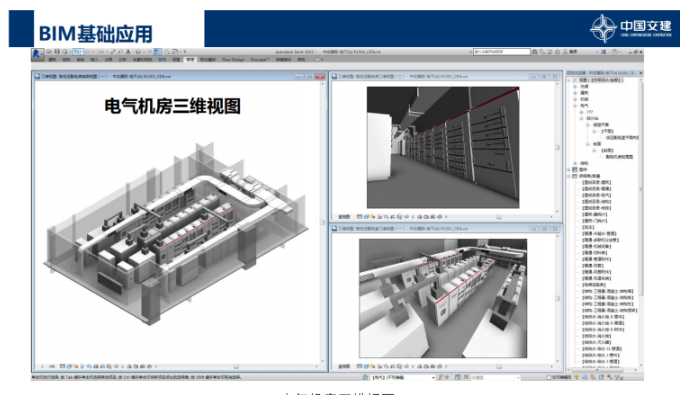Click the Text tool icon in quick access toolbar
This screenshot has height=395, width=685.
(128, 52)
